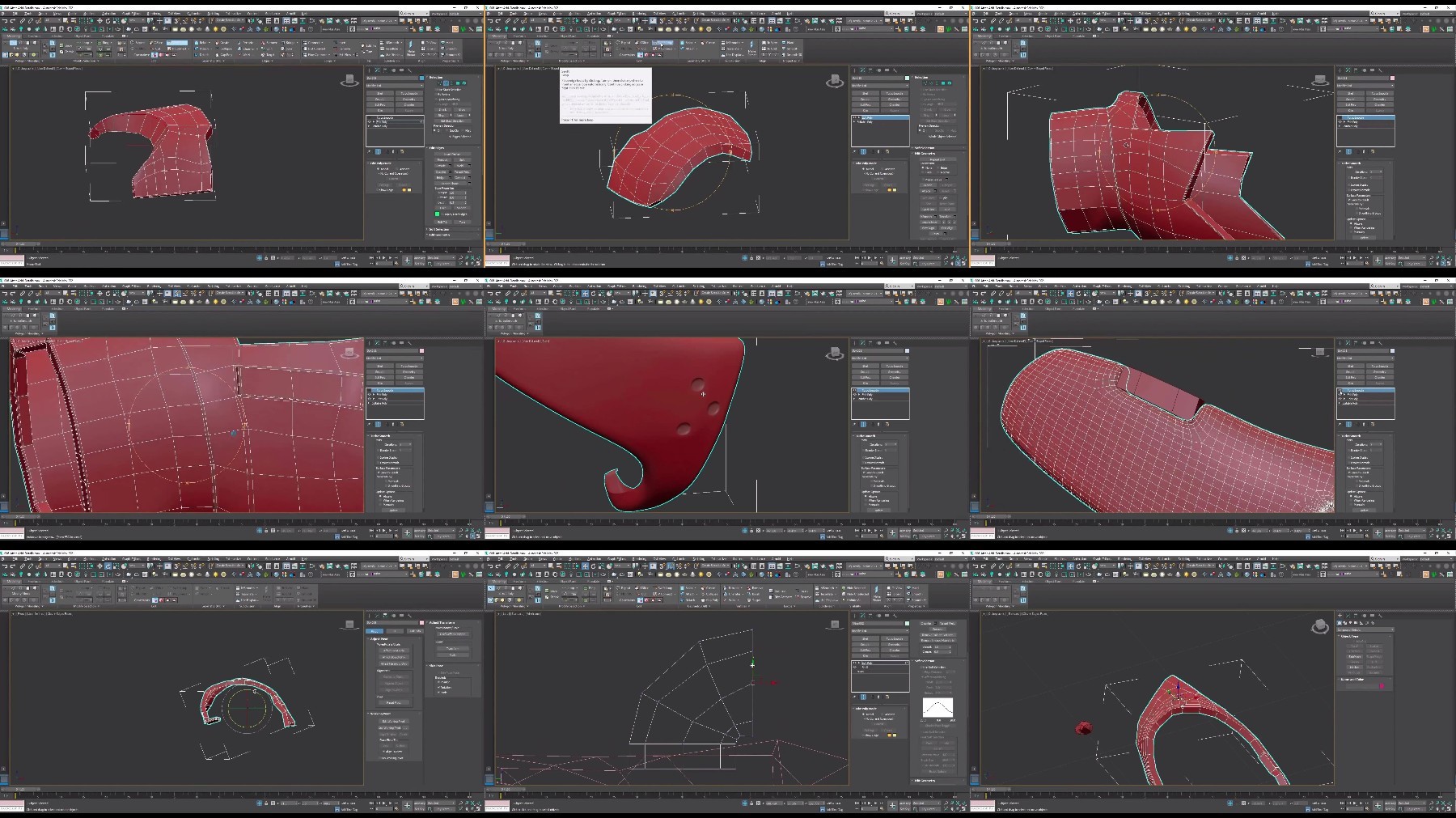
Task: Select the Move tool in hook-shaped mesh screenshot
Action: tap(99, 20)
